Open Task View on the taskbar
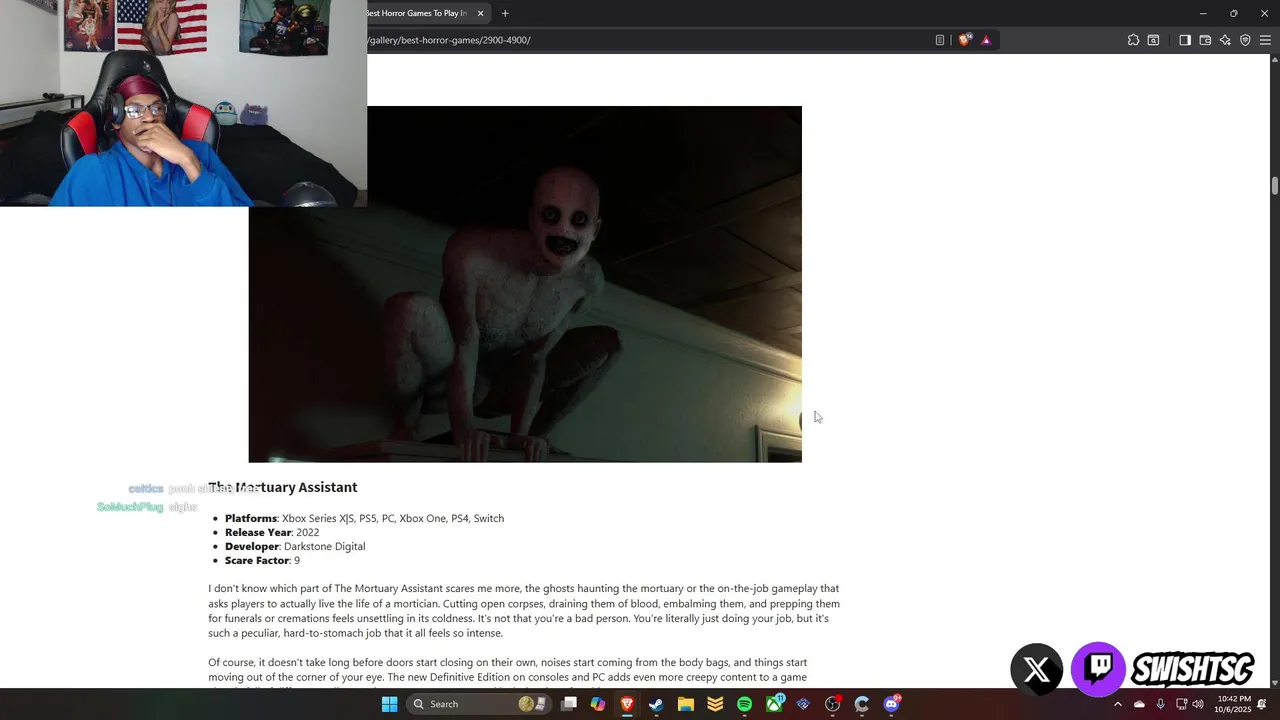 point(569,704)
